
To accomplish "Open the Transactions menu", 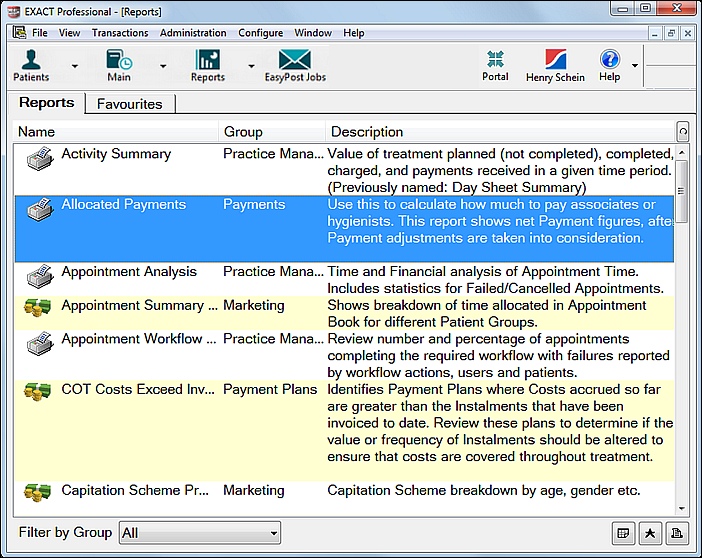I will [120, 33].
